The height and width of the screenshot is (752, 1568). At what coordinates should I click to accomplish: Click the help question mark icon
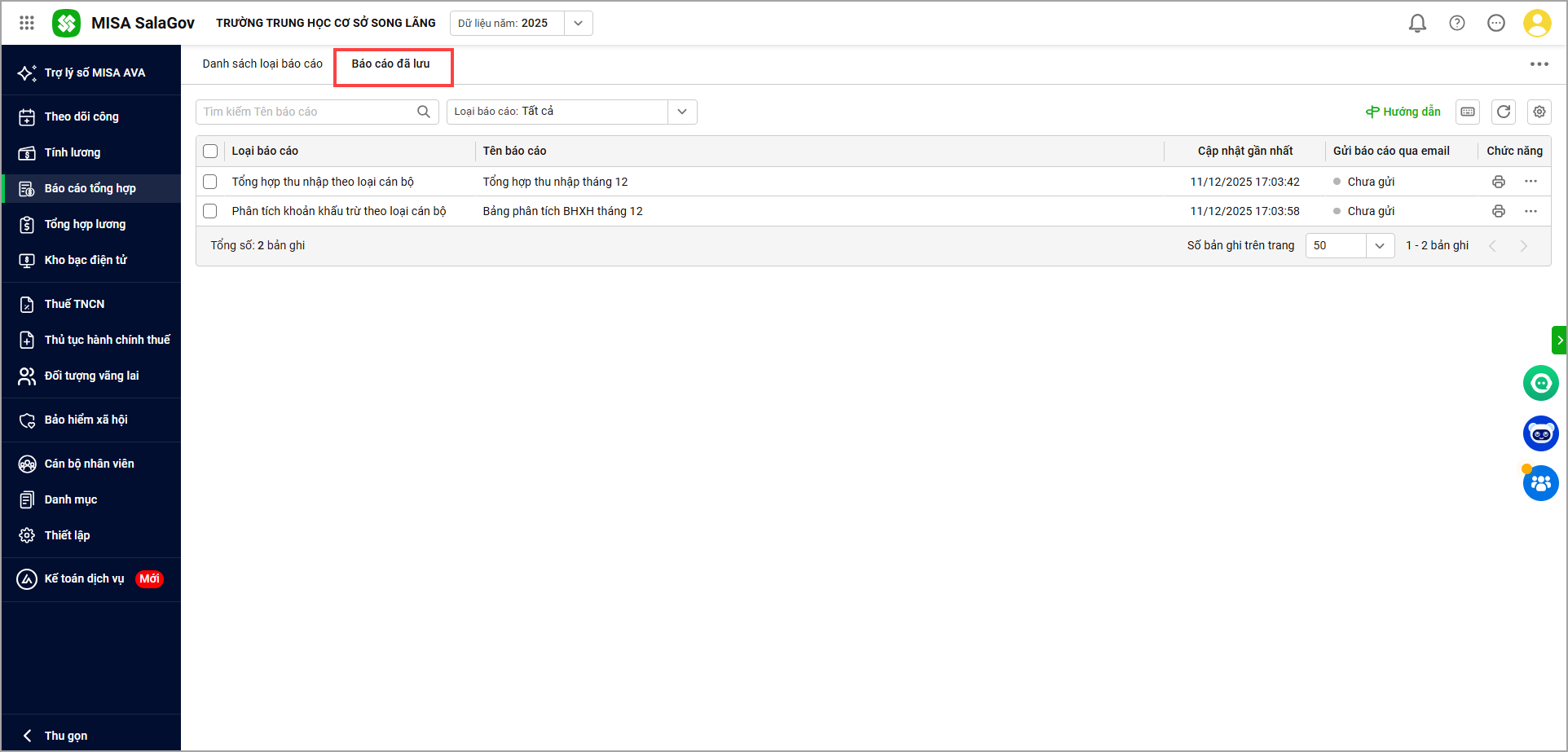click(x=1456, y=23)
